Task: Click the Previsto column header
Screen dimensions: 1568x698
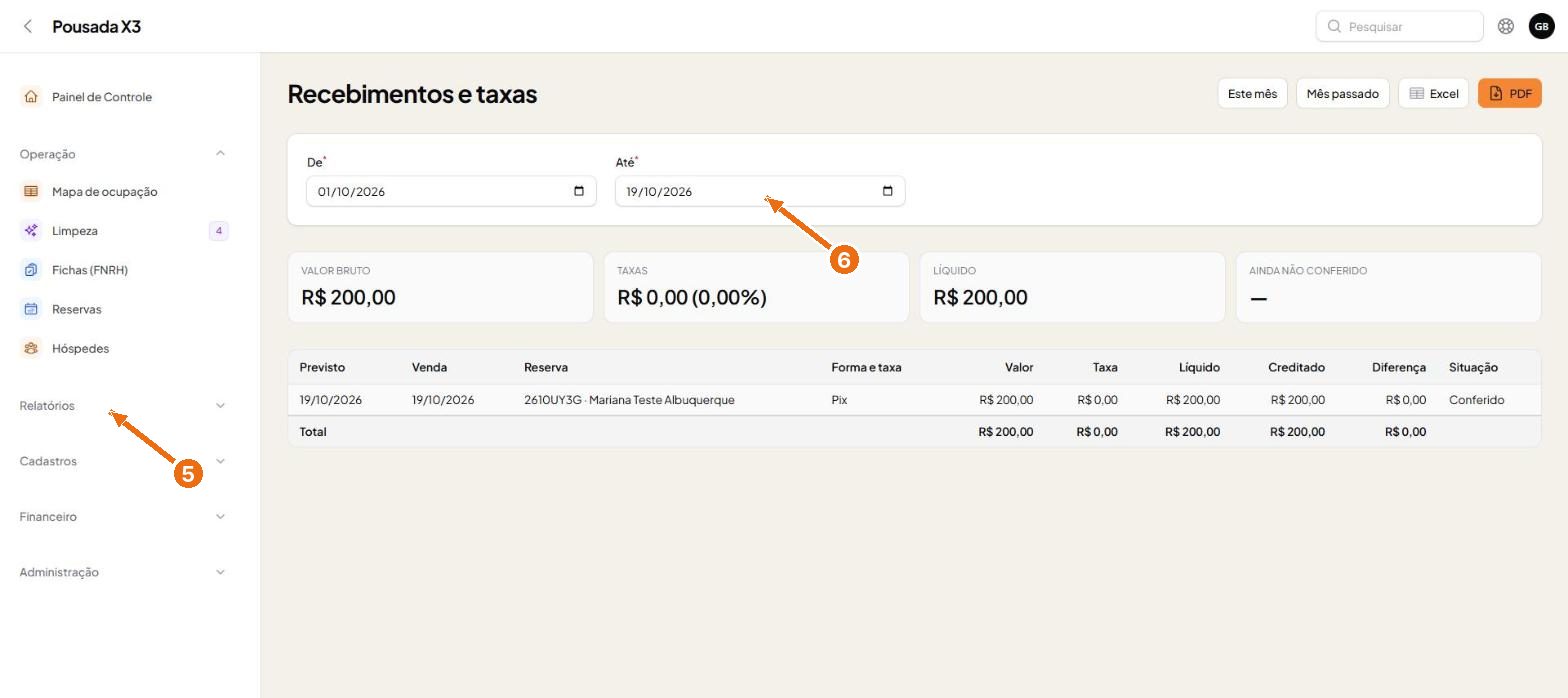Action: coord(322,367)
